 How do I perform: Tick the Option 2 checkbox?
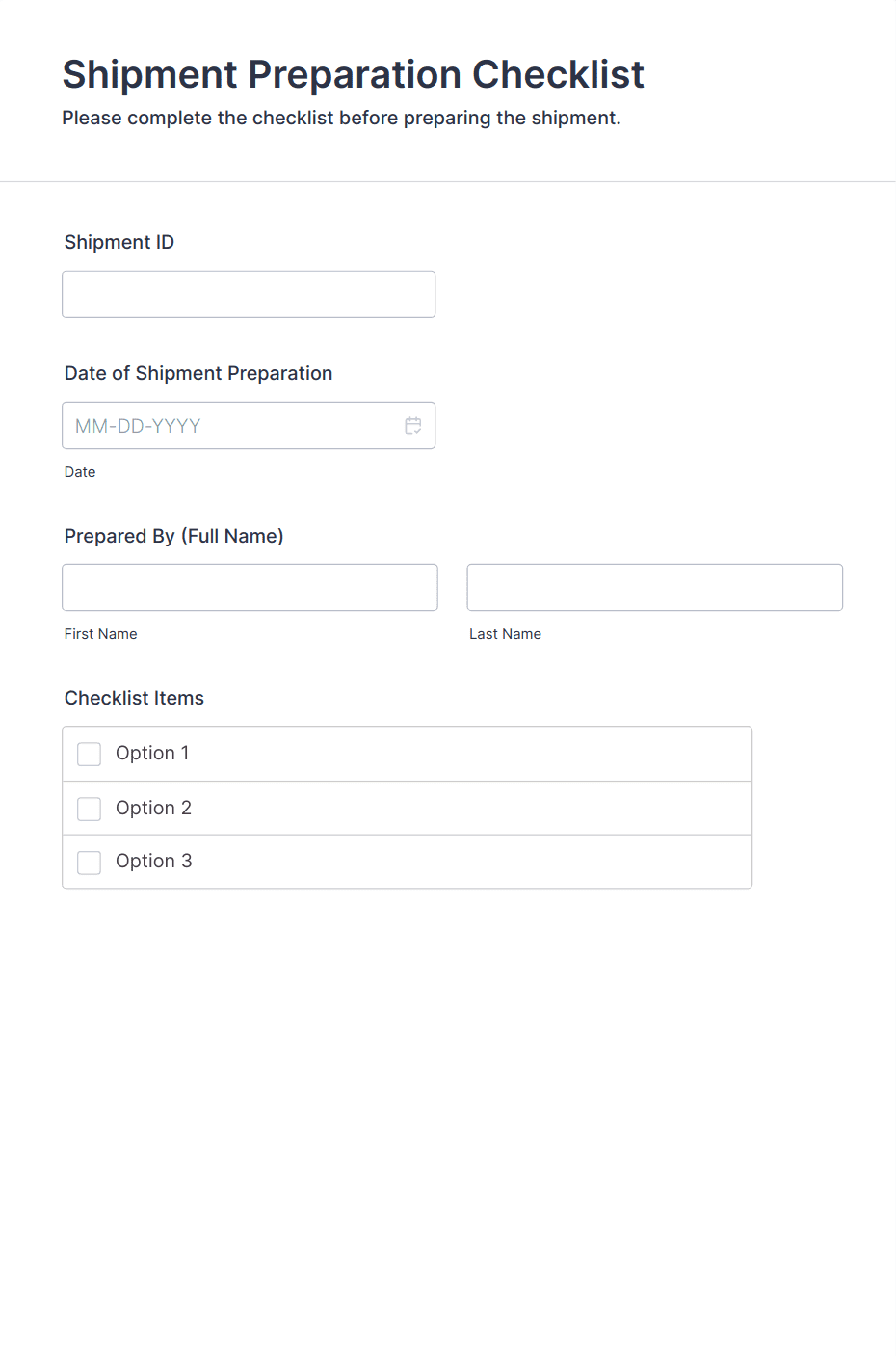90,809
